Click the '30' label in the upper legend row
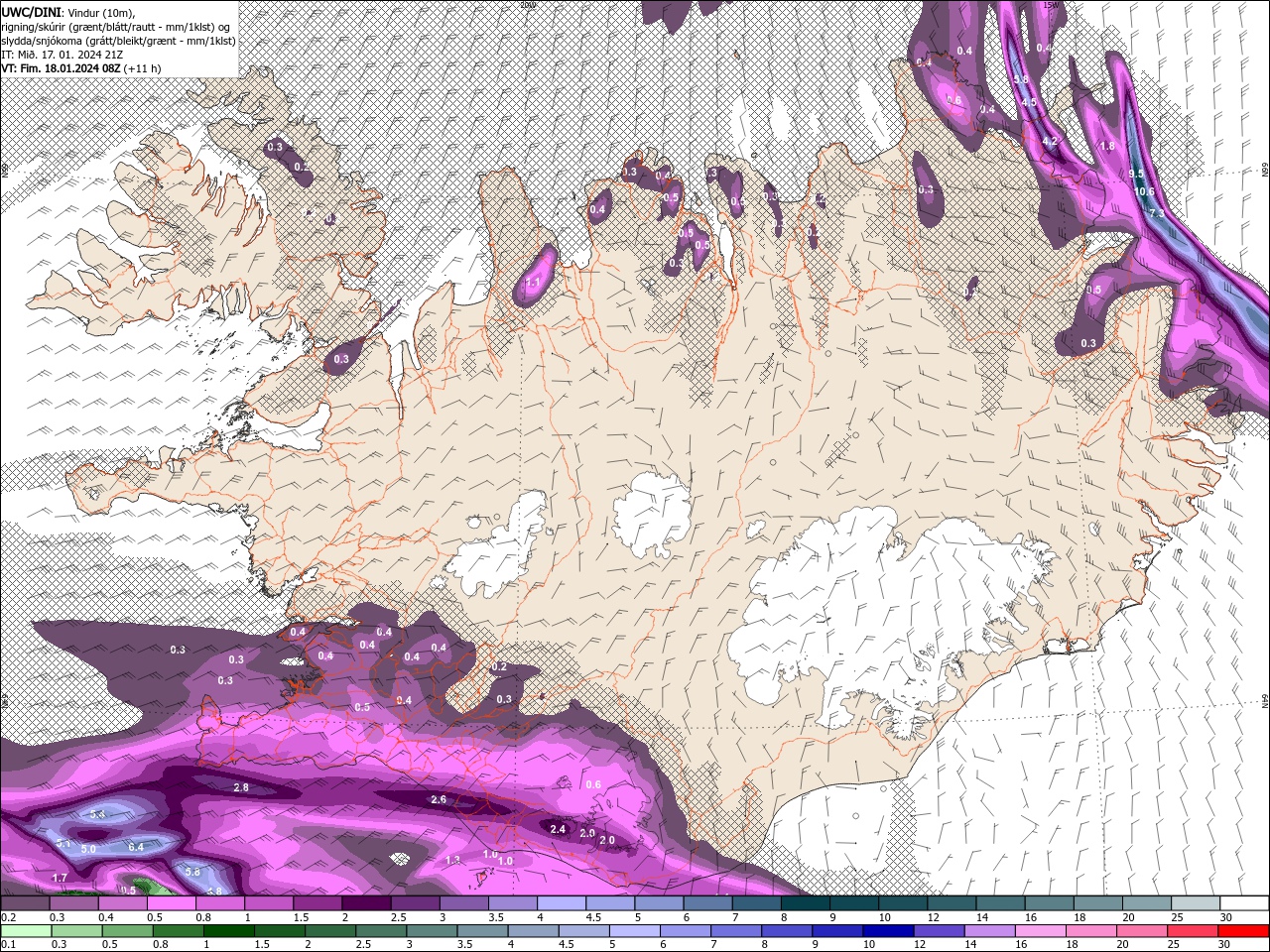The width and height of the screenshot is (1270, 952). pyautogui.click(x=1226, y=917)
